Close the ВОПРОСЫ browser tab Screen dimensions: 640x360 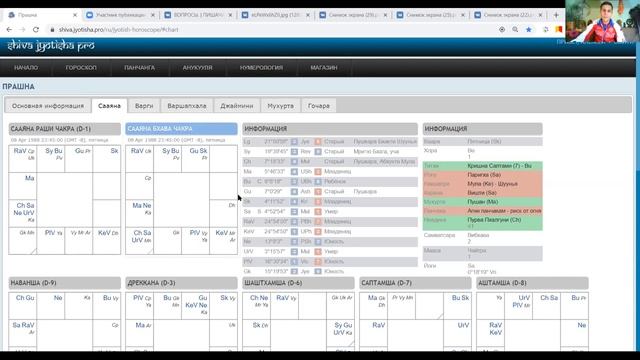point(230,15)
